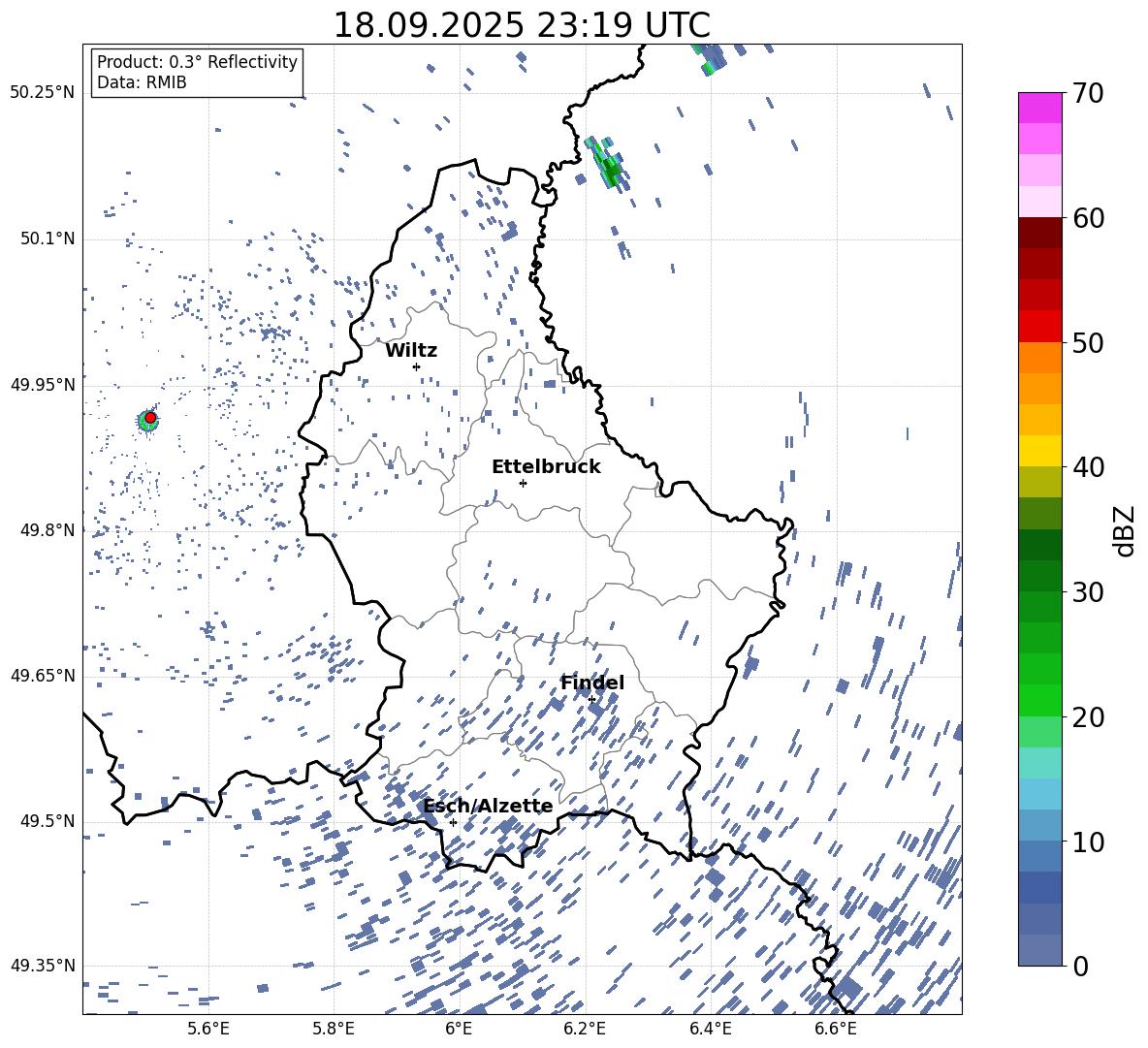Image resolution: width=1148 pixels, height=1048 pixels.
Task: Click the 50.25°N latitude tick label
Action: point(42,93)
